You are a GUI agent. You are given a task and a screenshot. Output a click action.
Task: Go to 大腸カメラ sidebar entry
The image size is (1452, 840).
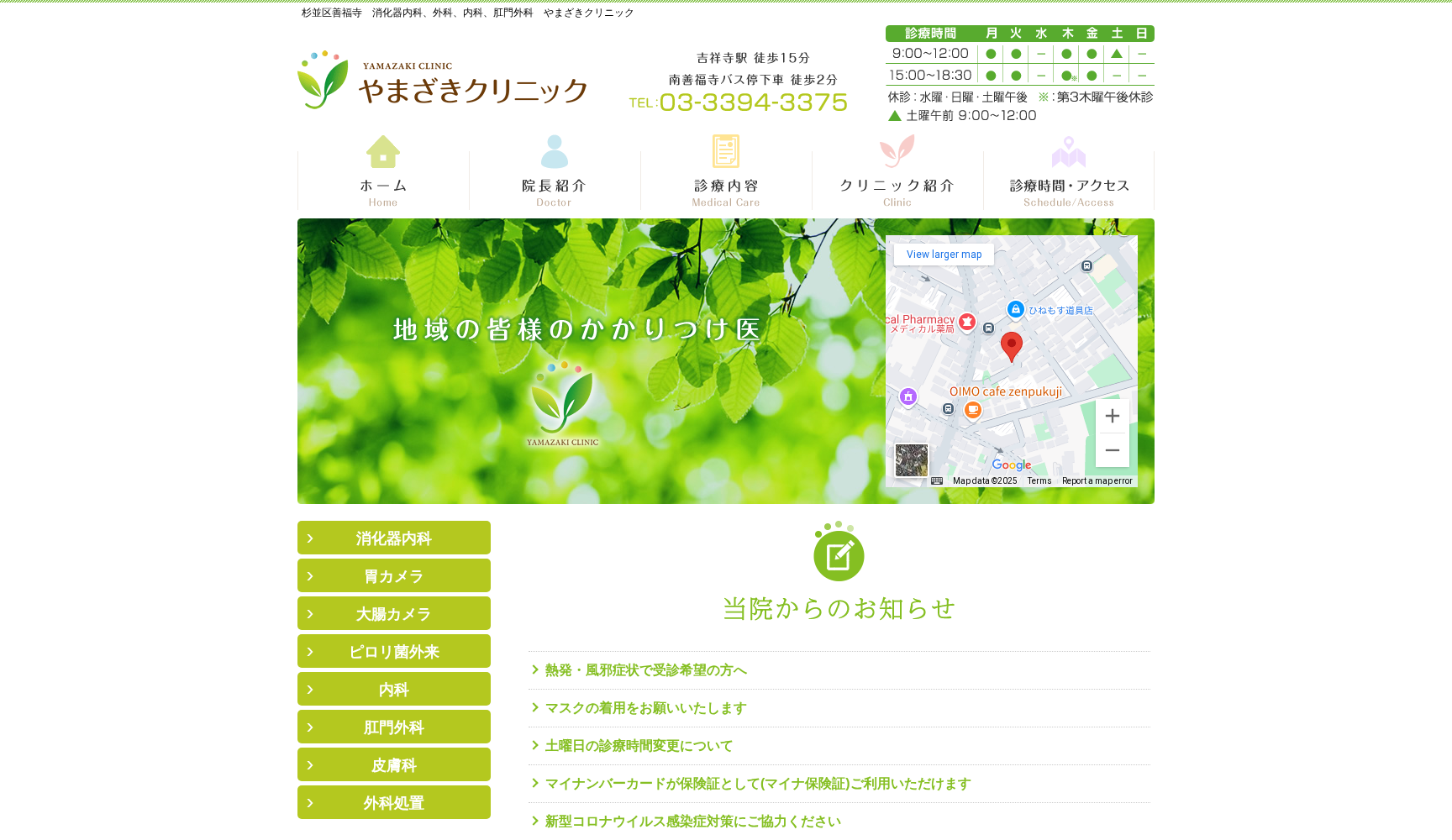(x=393, y=614)
